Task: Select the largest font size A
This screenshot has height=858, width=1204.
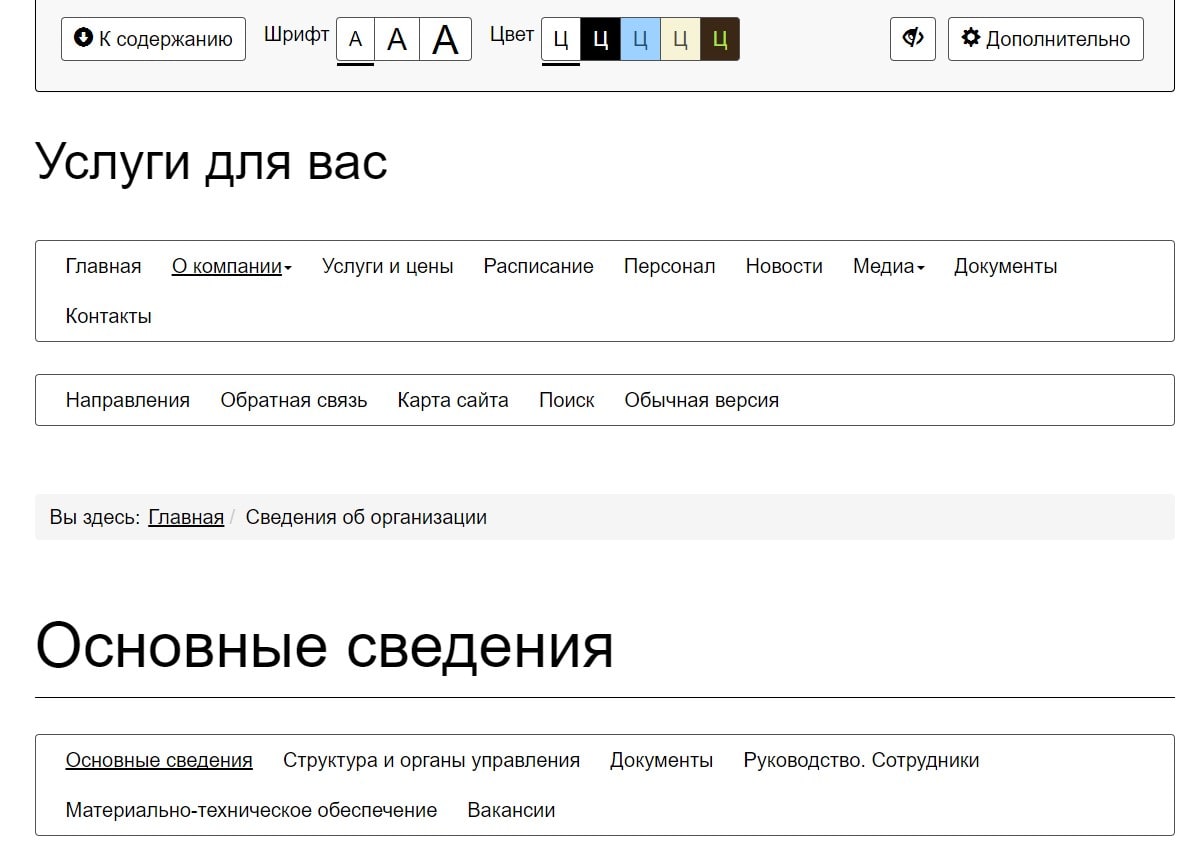Action: (x=445, y=40)
